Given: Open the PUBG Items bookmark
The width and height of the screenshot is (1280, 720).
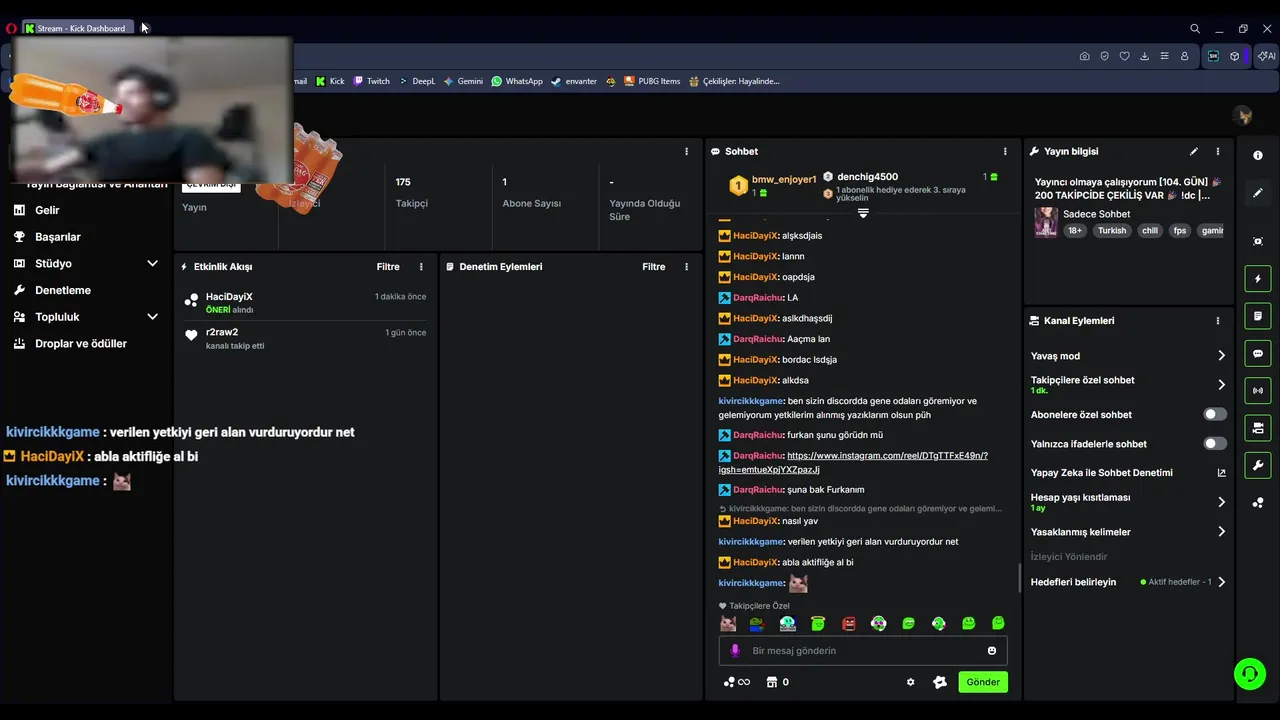Looking at the screenshot, I should [652, 81].
